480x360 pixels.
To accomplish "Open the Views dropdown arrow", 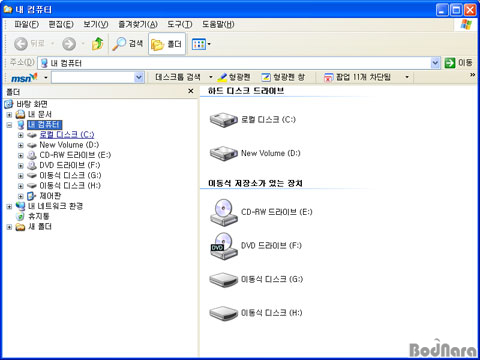I will [x=209, y=44].
